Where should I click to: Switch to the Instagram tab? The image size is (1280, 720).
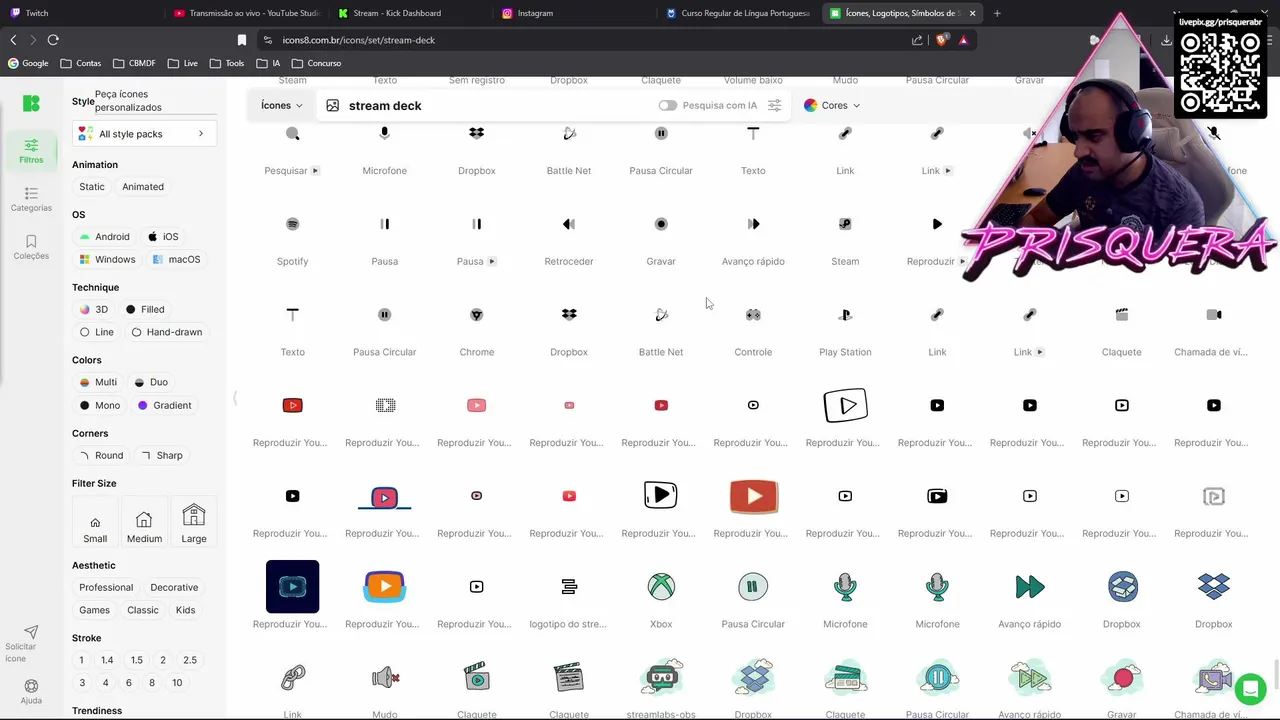535,13
